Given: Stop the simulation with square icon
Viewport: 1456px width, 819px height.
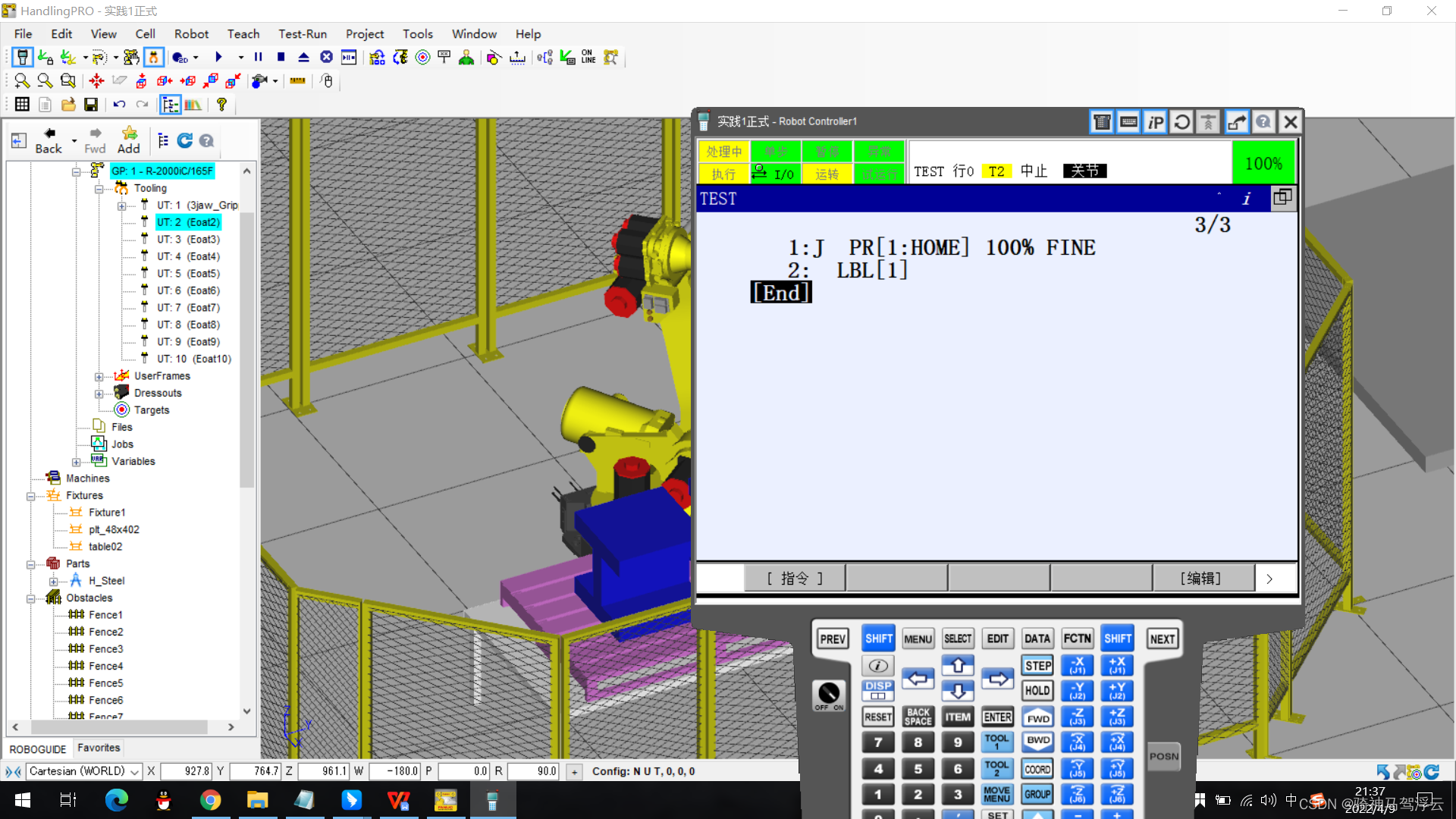Looking at the screenshot, I should 281,58.
